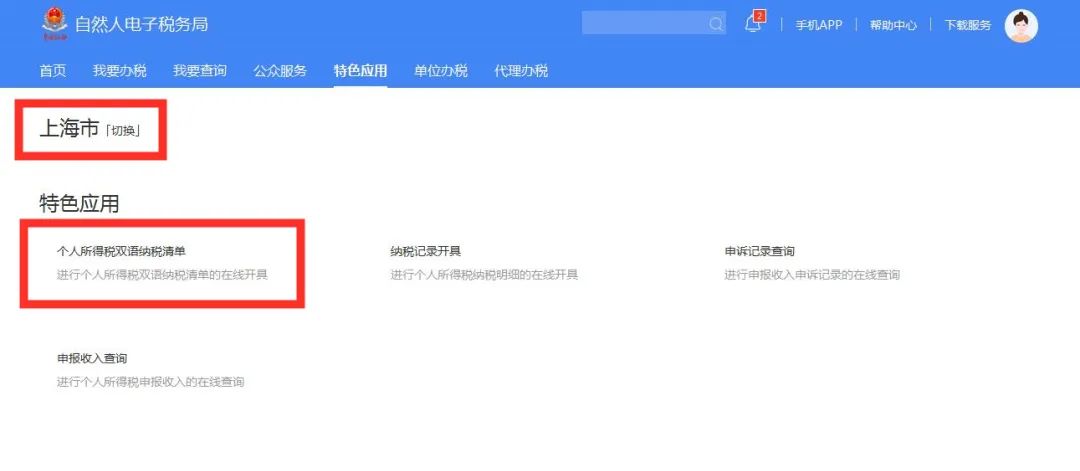The height and width of the screenshot is (471, 1080).
Task: Switch to the 我要办税 tab
Action: click(x=120, y=70)
